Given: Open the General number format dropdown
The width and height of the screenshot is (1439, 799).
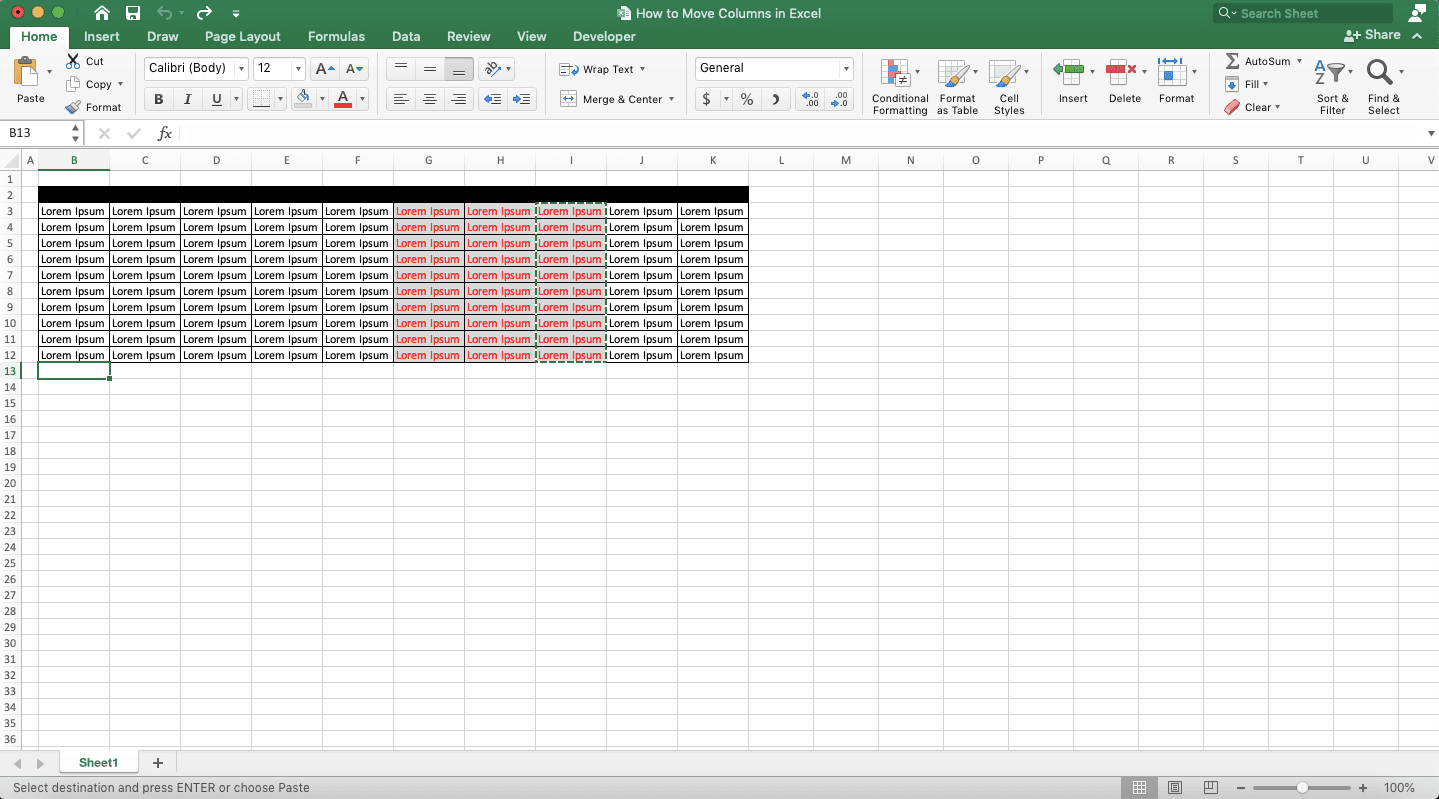Looking at the screenshot, I should click(846, 69).
